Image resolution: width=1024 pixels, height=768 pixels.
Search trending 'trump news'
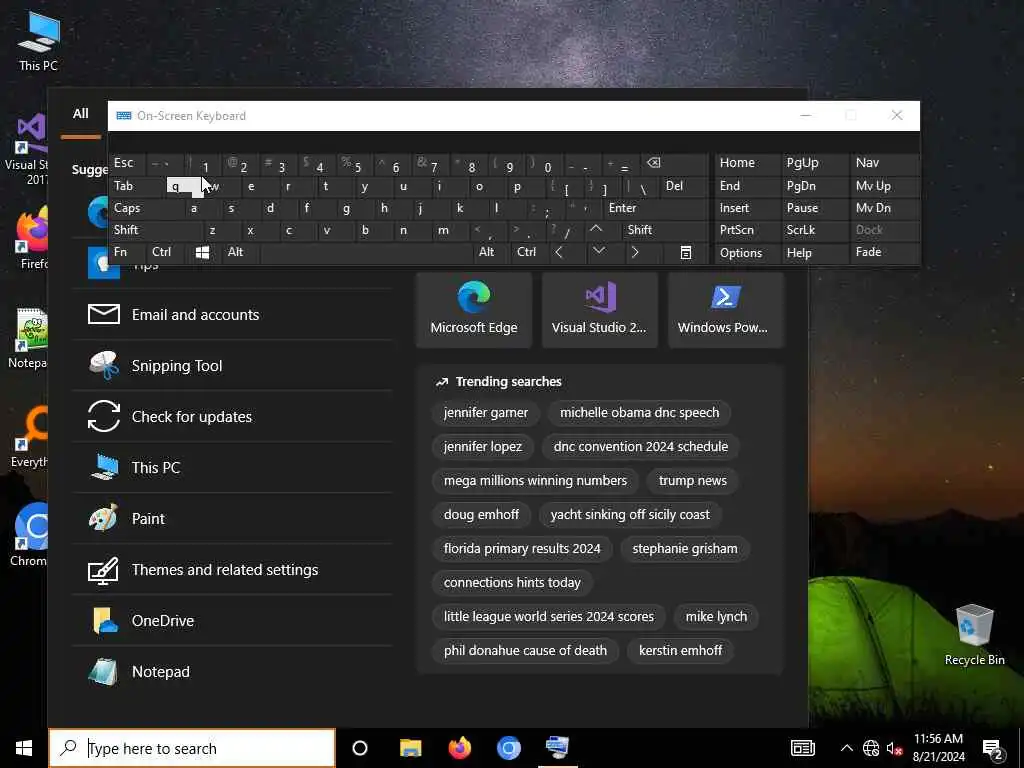coord(692,481)
